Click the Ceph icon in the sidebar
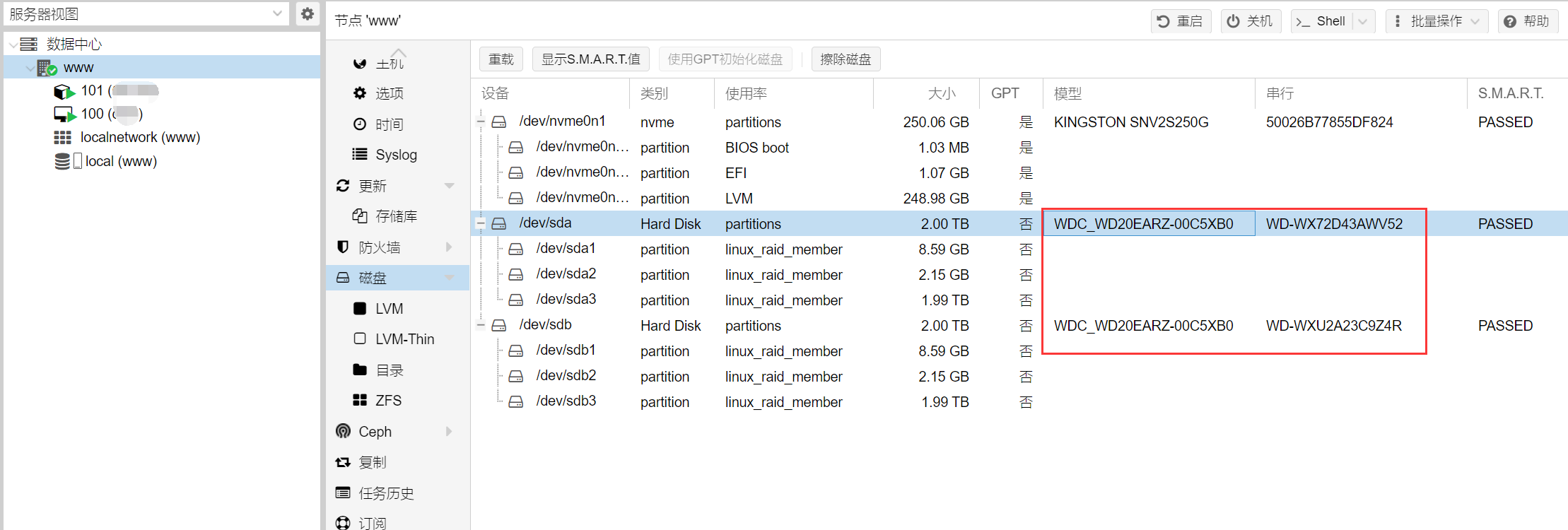The width and height of the screenshot is (1568, 530). point(344,431)
